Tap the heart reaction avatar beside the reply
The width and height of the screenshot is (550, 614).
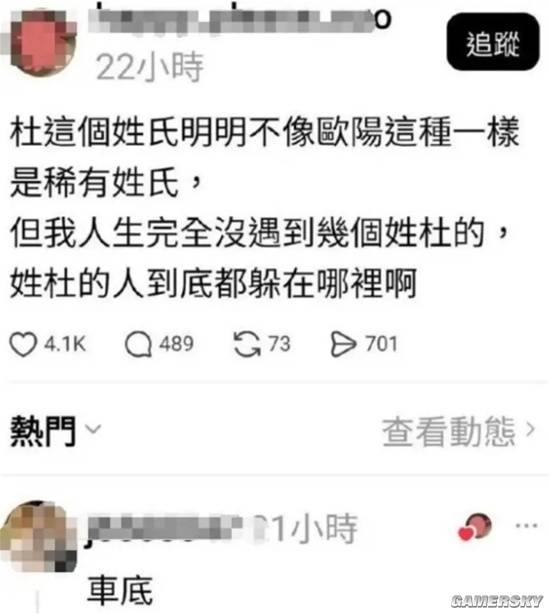[x=475, y=527]
